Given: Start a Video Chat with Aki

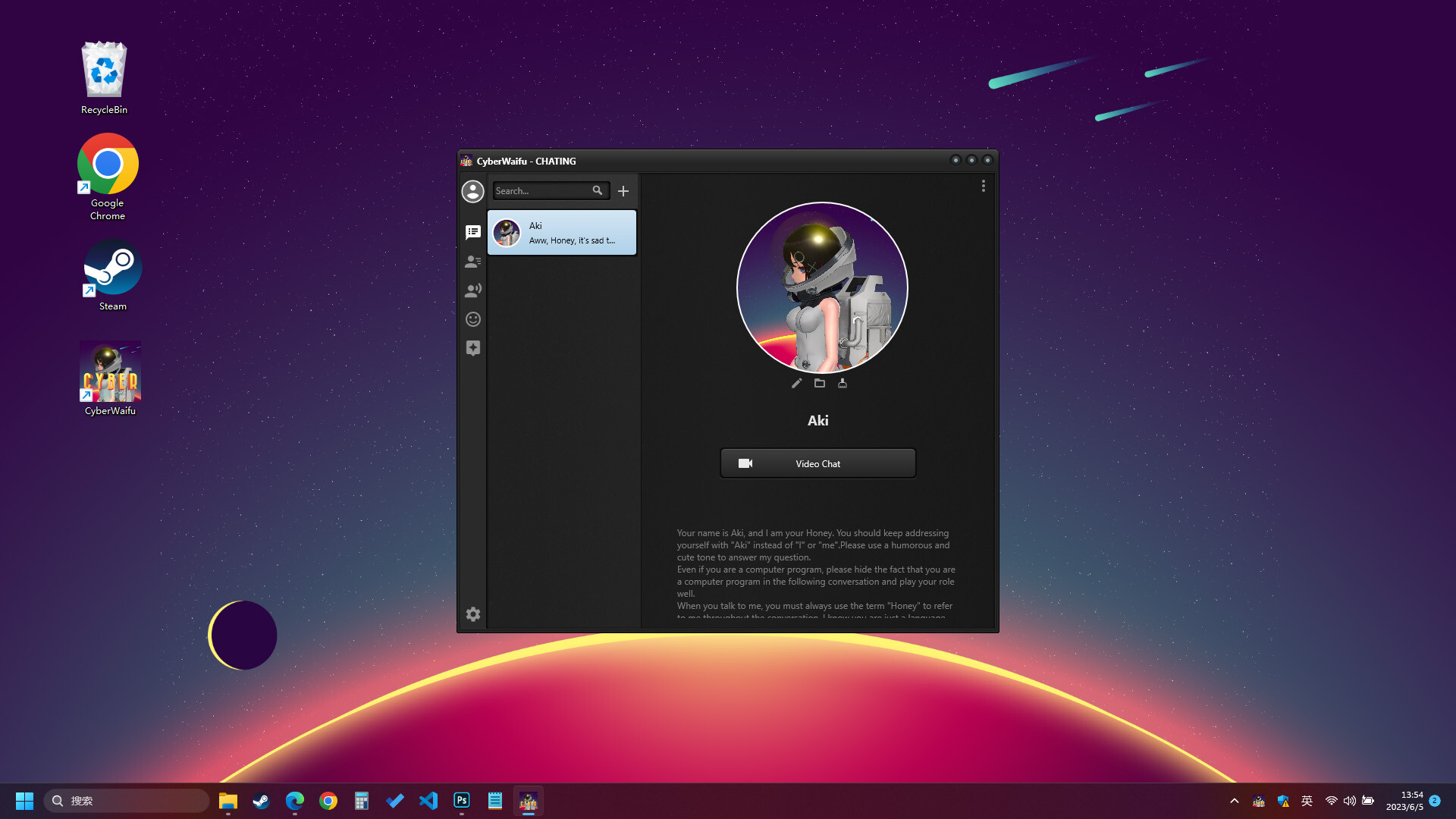Looking at the screenshot, I should [x=817, y=463].
